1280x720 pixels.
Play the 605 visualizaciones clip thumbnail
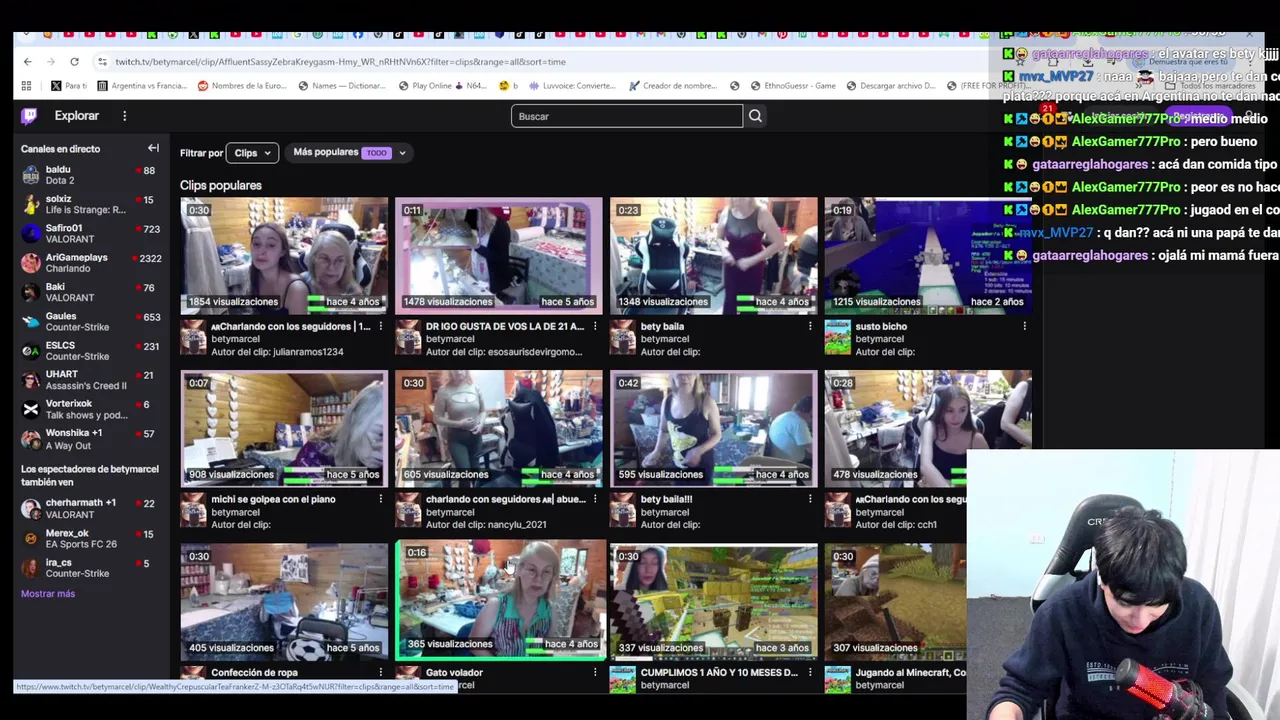pos(499,429)
